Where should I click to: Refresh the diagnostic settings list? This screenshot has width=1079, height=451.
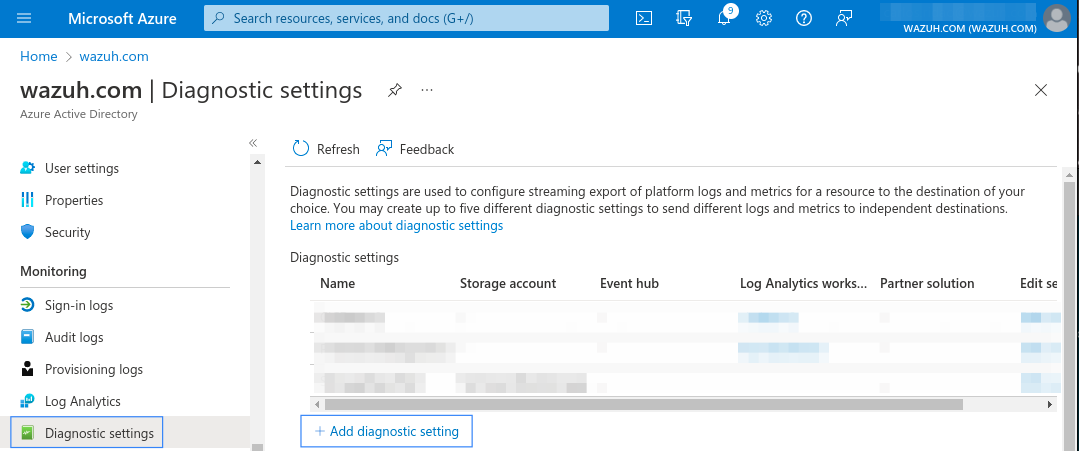(x=326, y=149)
